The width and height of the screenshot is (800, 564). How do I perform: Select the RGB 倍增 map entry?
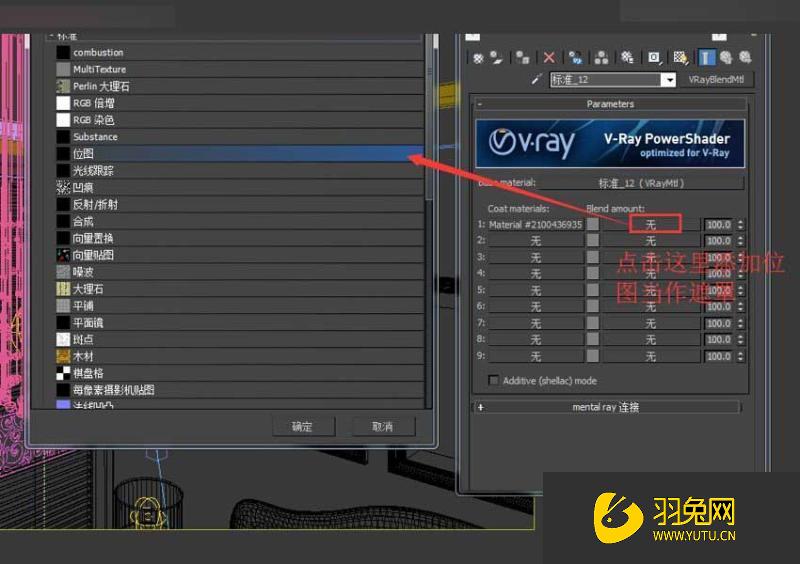point(240,103)
